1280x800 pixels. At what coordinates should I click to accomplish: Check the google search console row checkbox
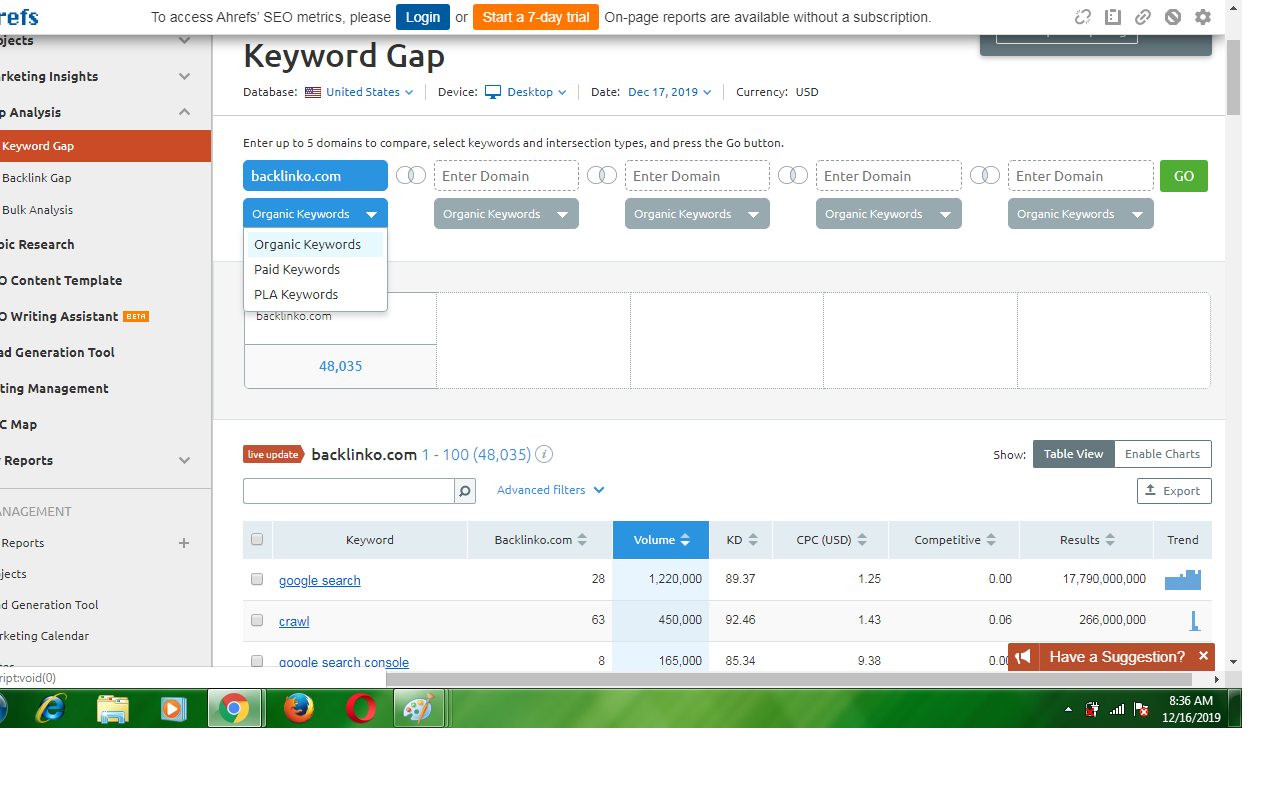click(x=257, y=661)
